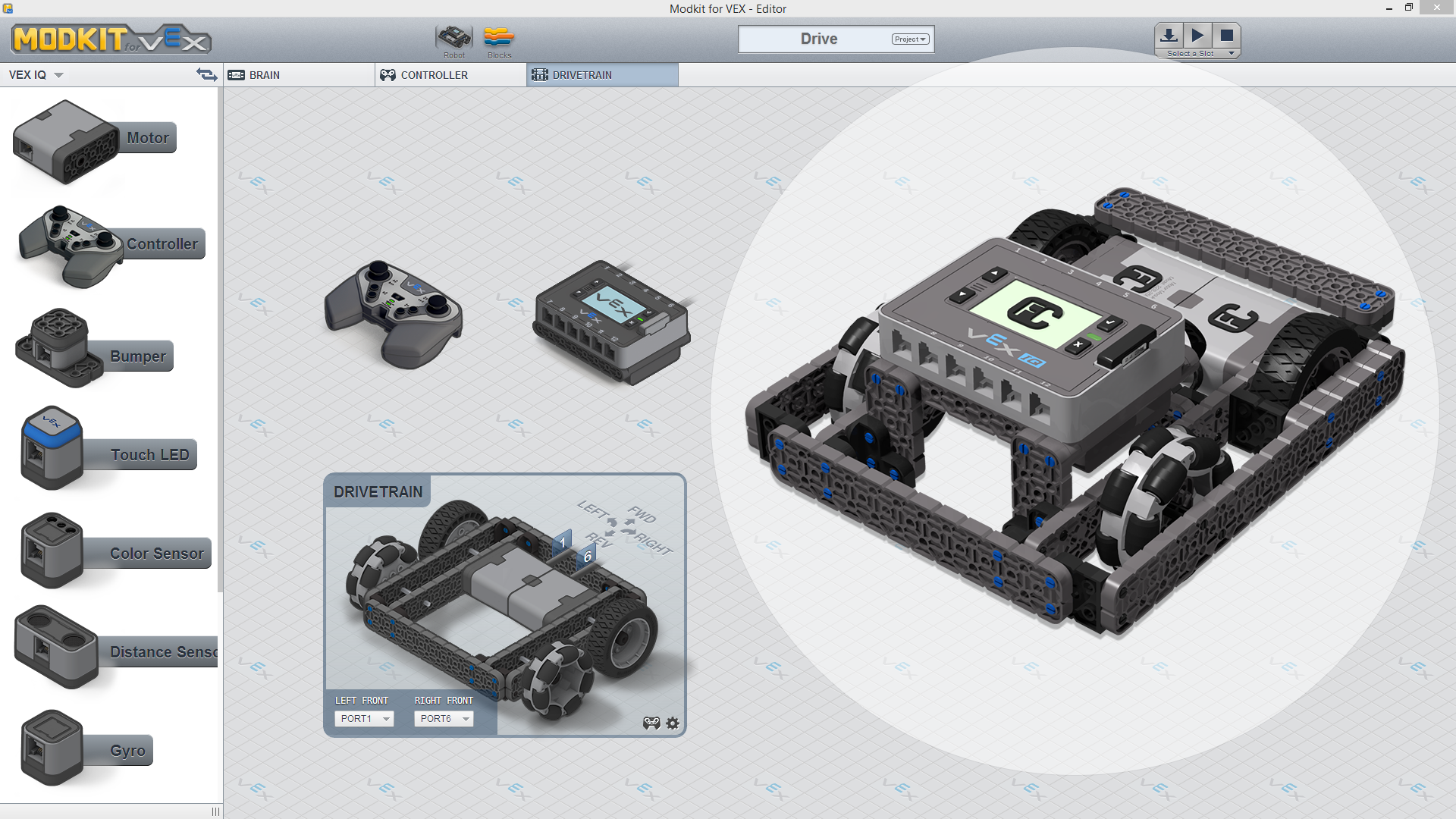Download the program to the robot

1169,34
